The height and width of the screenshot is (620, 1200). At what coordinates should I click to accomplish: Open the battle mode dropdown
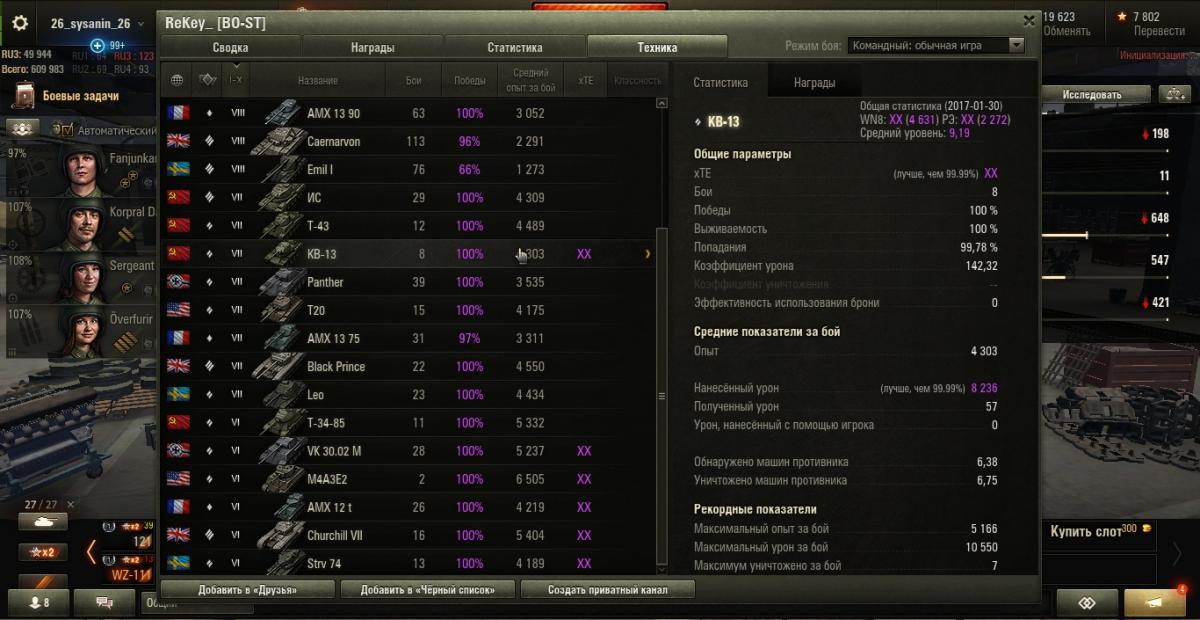click(x=936, y=45)
